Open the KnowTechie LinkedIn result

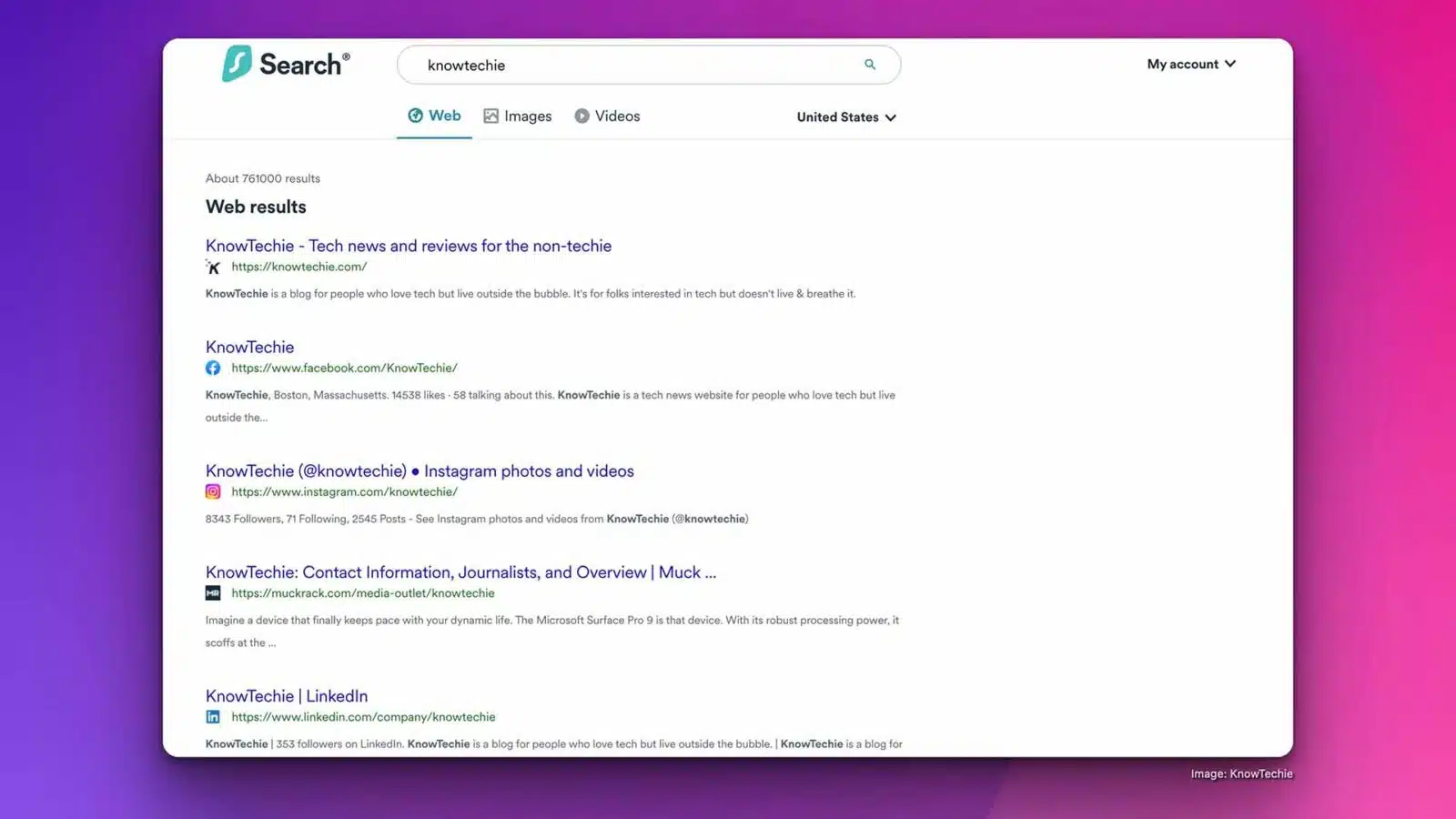click(x=286, y=695)
